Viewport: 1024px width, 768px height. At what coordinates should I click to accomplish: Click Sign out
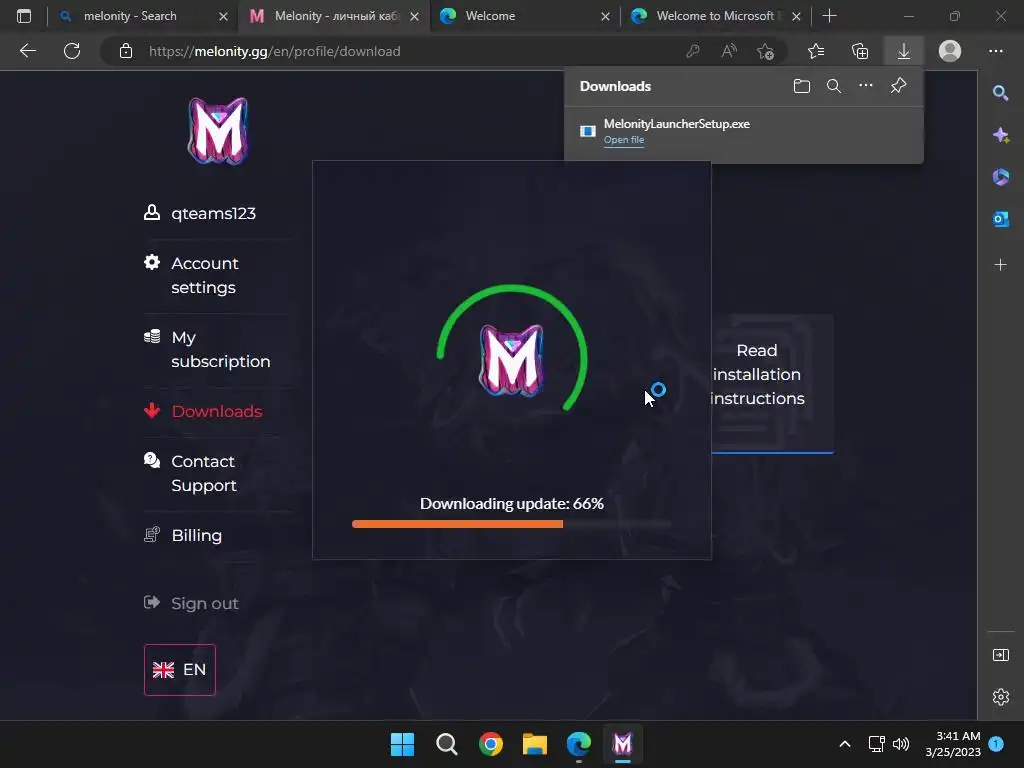click(x=191, y=603)
